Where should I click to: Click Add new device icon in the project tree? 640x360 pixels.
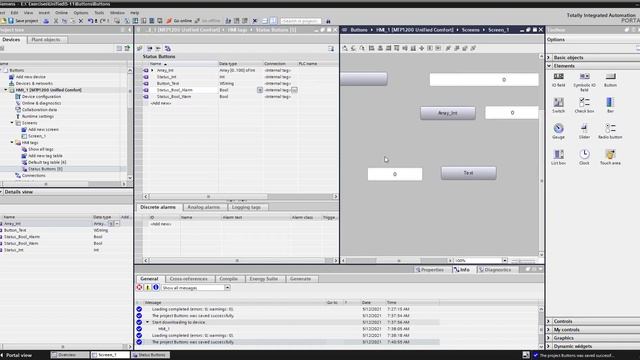point(11,77)
